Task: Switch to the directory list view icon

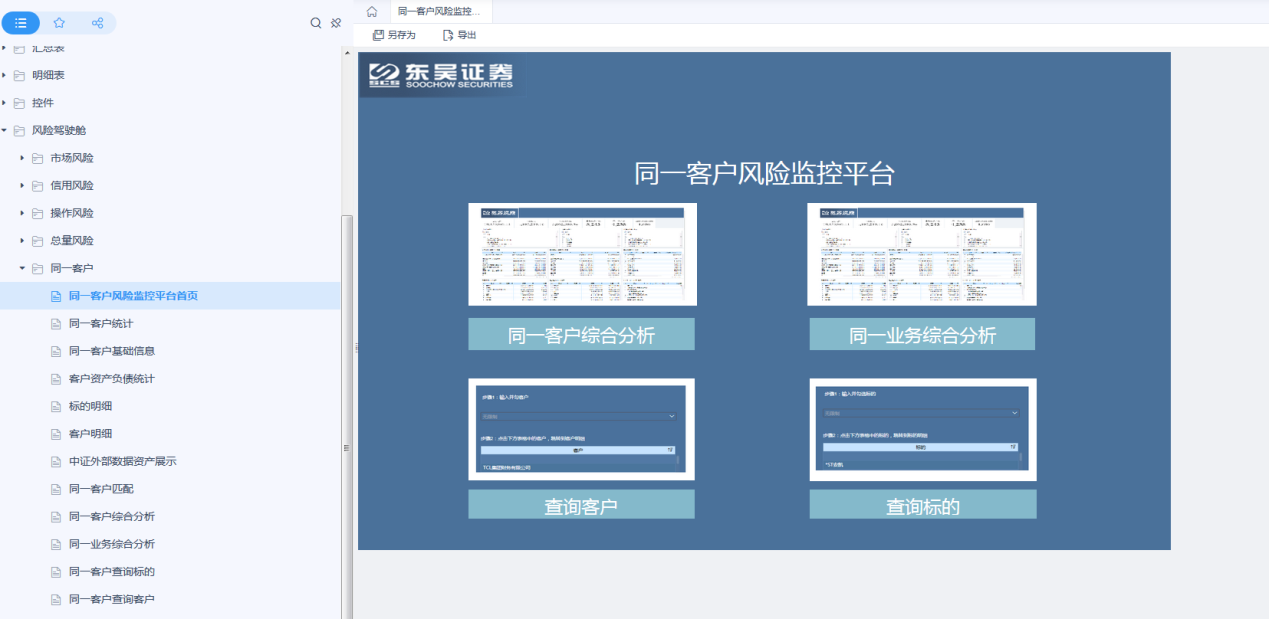Action: tap(21, 23)
